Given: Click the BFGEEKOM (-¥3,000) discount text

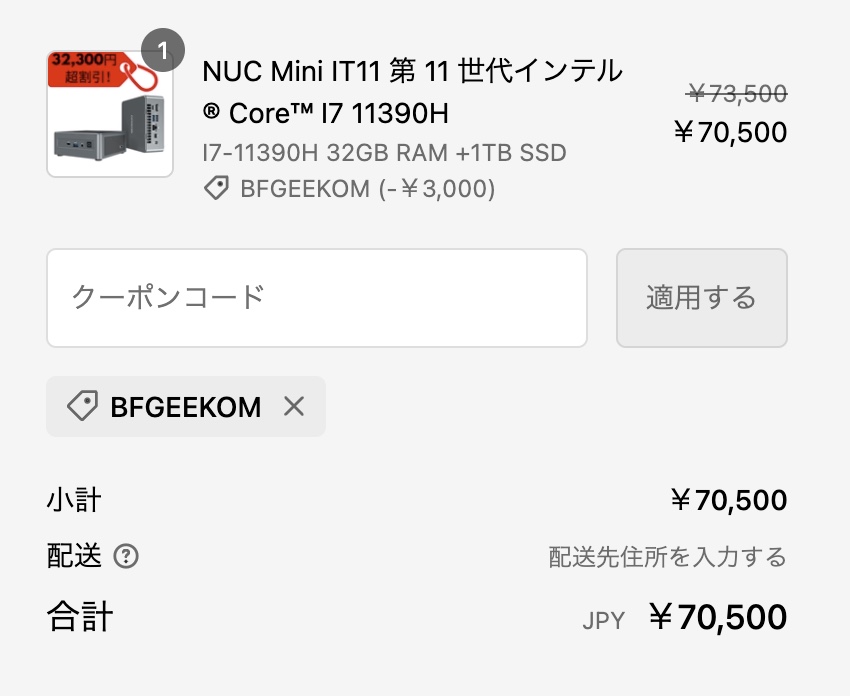Looking at the screenshot, I should coord(367,188).
